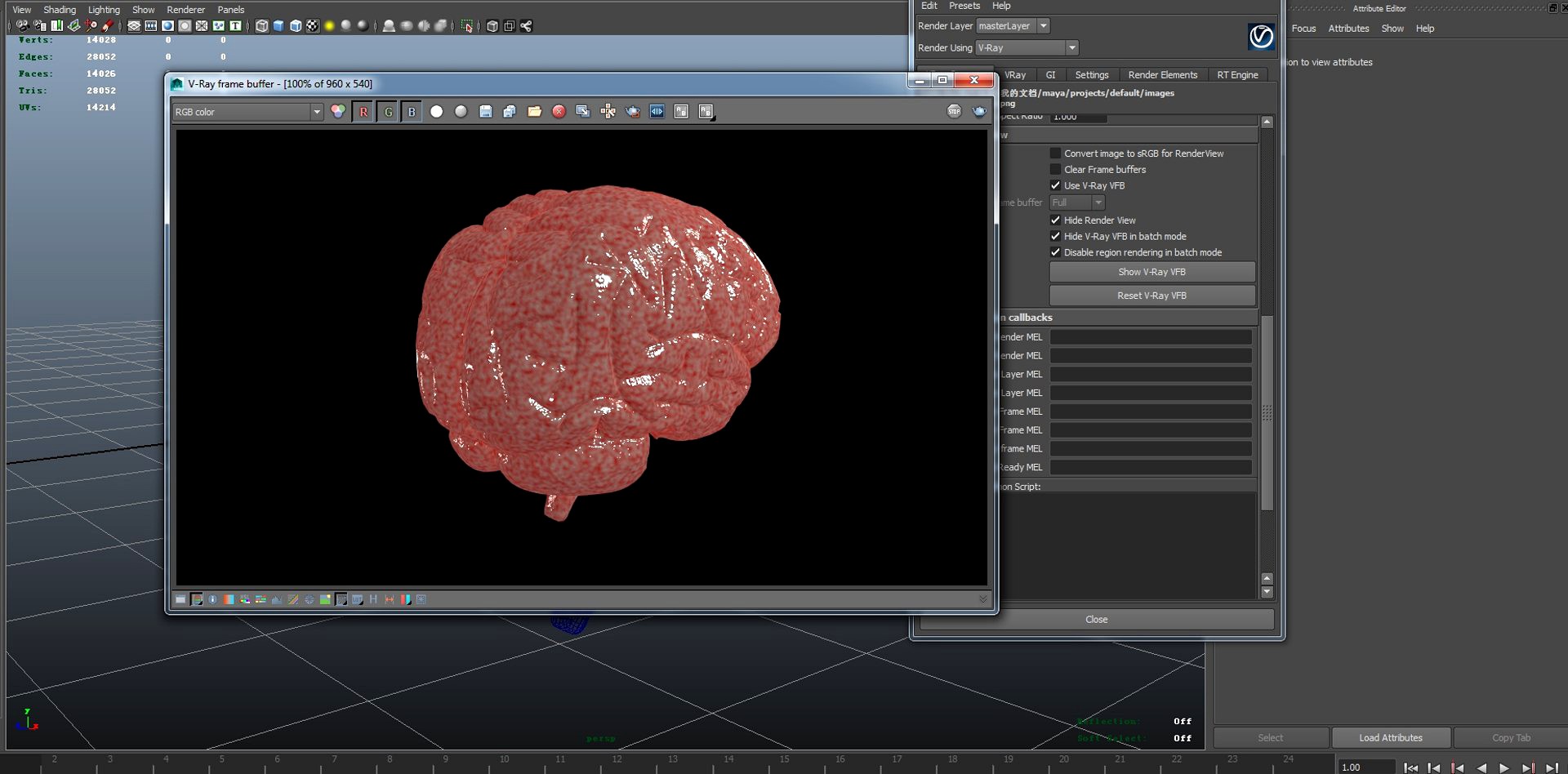Click Copy Tab in Attribute Editor
Image resolution: width=1568 pixels, height=774 pixels.
tap(1511, 738)
